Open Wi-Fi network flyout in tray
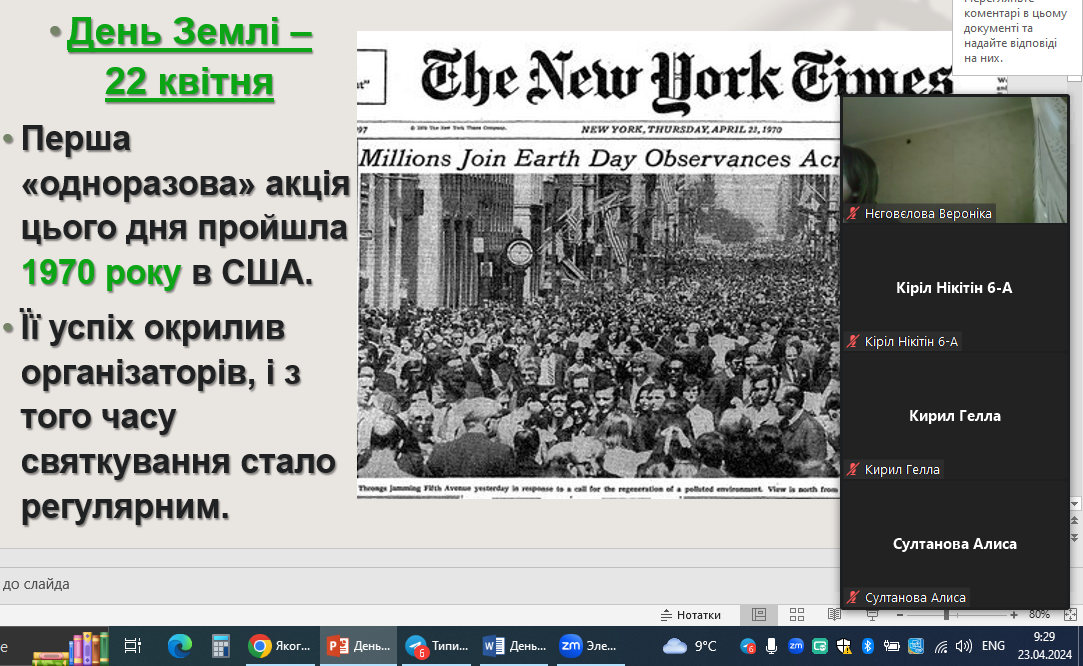The image size is (1083, 666). 940,647
